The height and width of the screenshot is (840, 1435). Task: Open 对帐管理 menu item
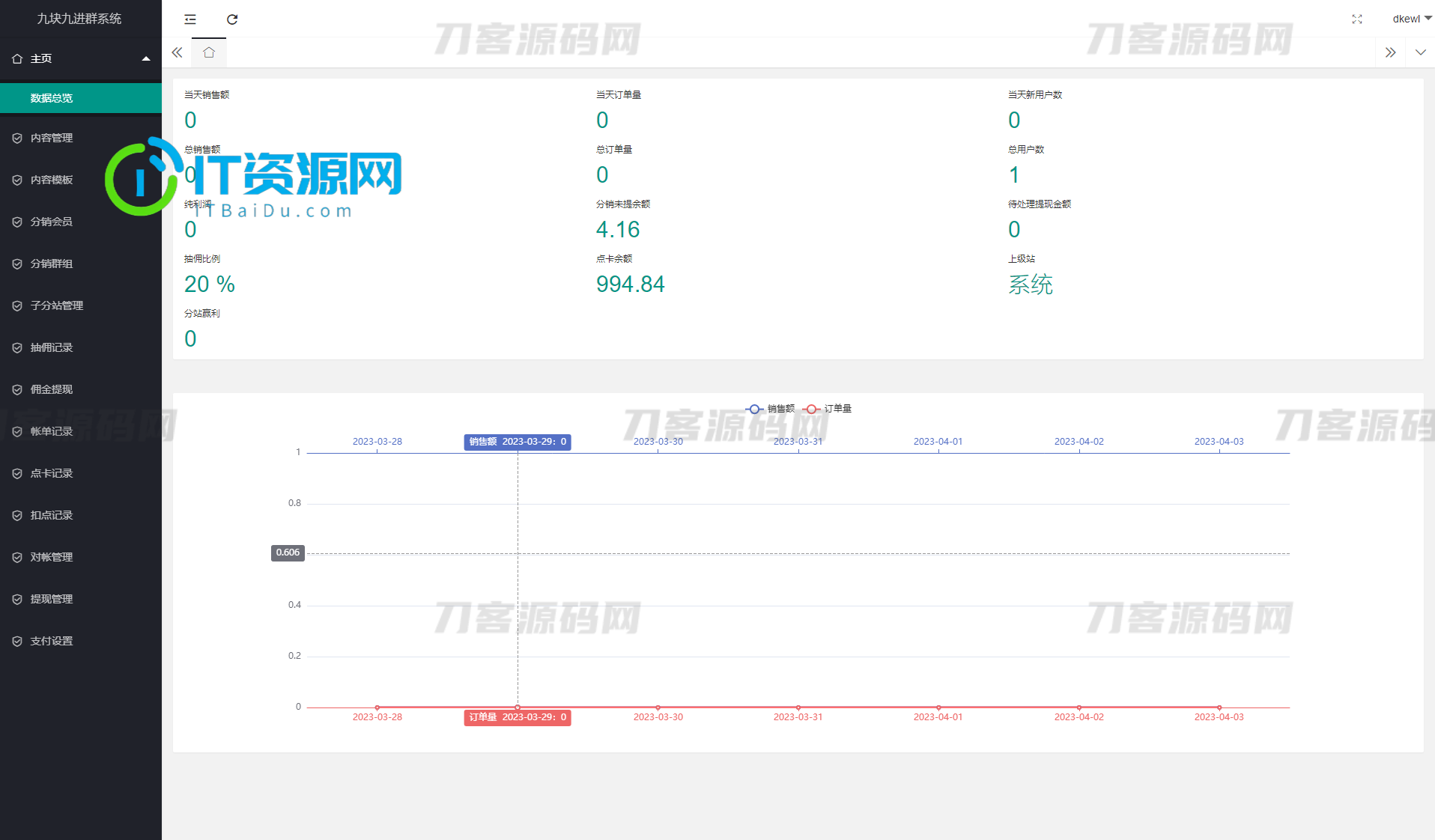pos(81,557)
